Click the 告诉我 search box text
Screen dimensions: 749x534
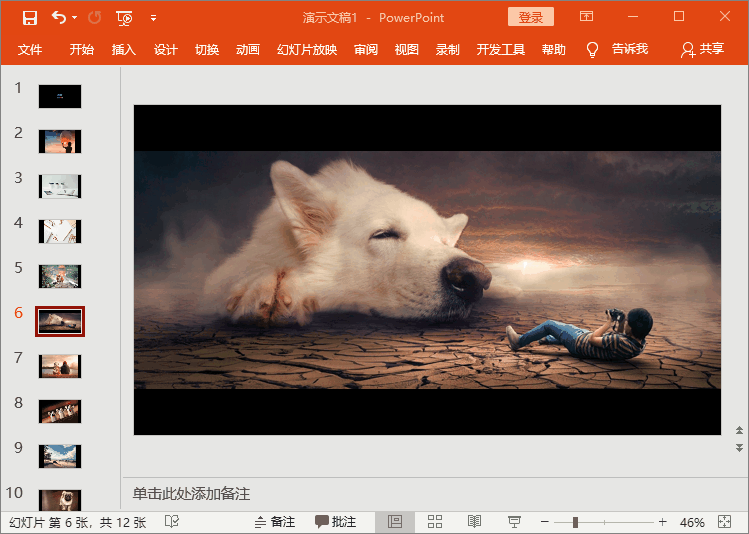pos(630,49)
